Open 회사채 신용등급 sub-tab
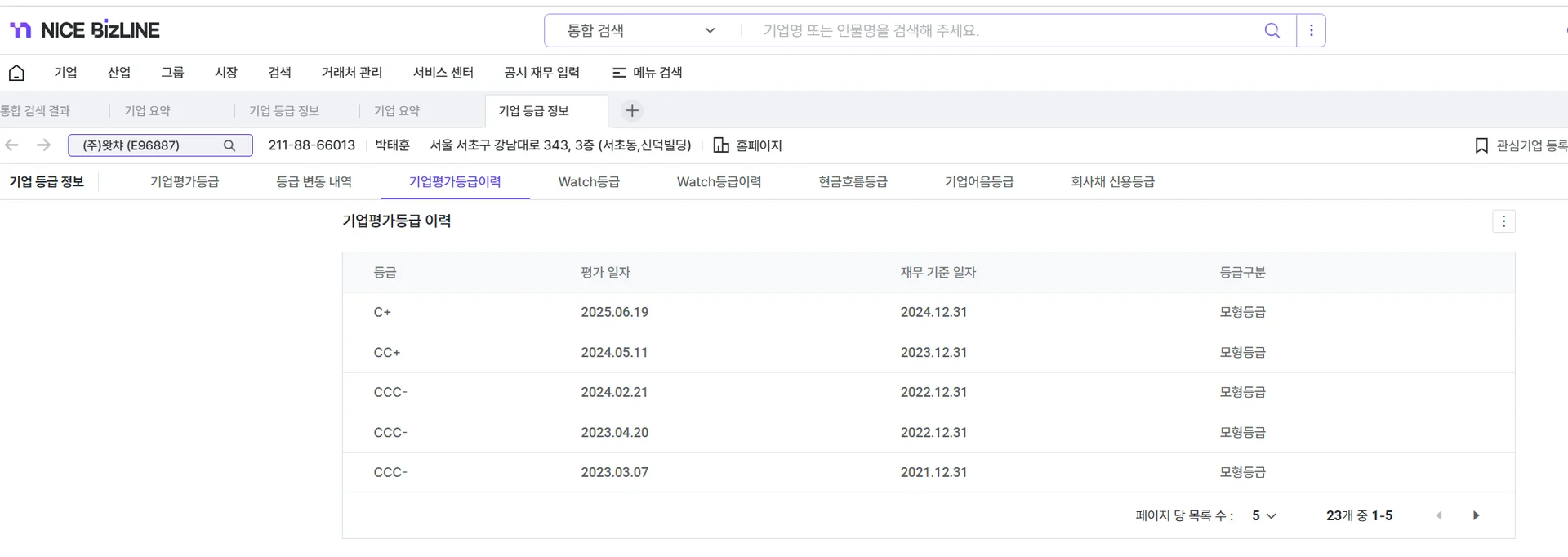This screenshot has height=557, width=1568. click(1113, 182)
